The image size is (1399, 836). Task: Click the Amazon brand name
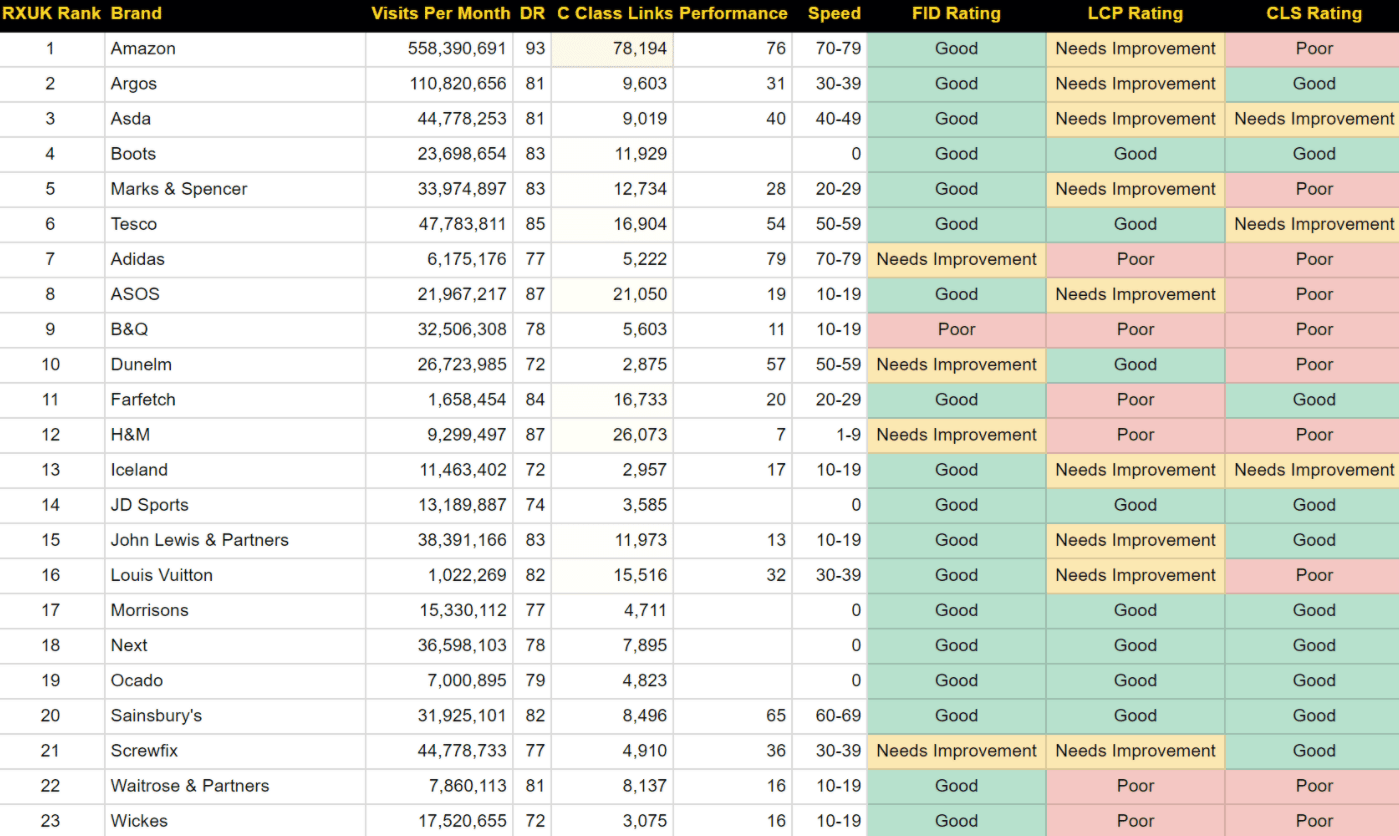coord(143,48)
